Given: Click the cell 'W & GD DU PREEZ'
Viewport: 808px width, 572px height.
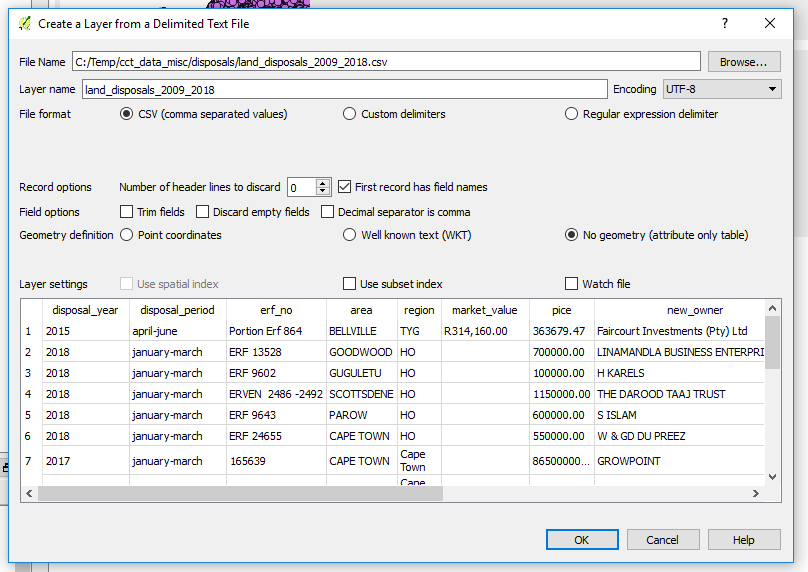Looking at the screenshot, I should coord(679,436).
